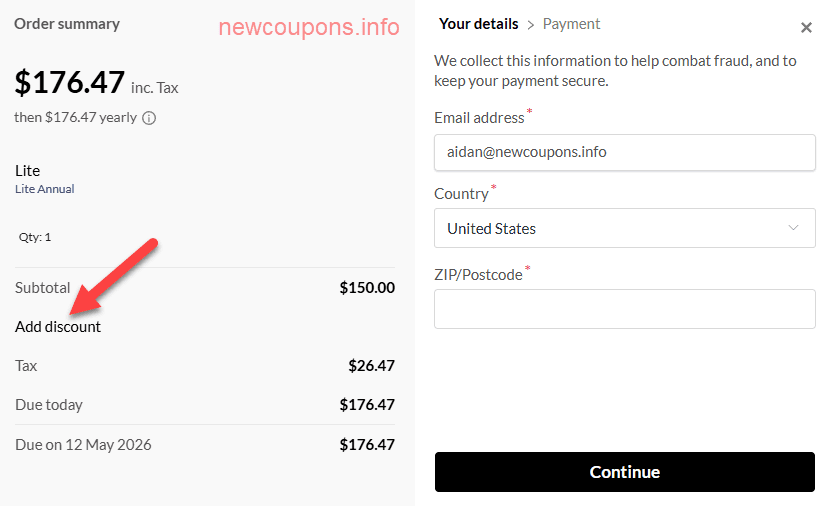Click the Qty: 1 quantity label
Screen dimensions: 828x506
(35, 238)
